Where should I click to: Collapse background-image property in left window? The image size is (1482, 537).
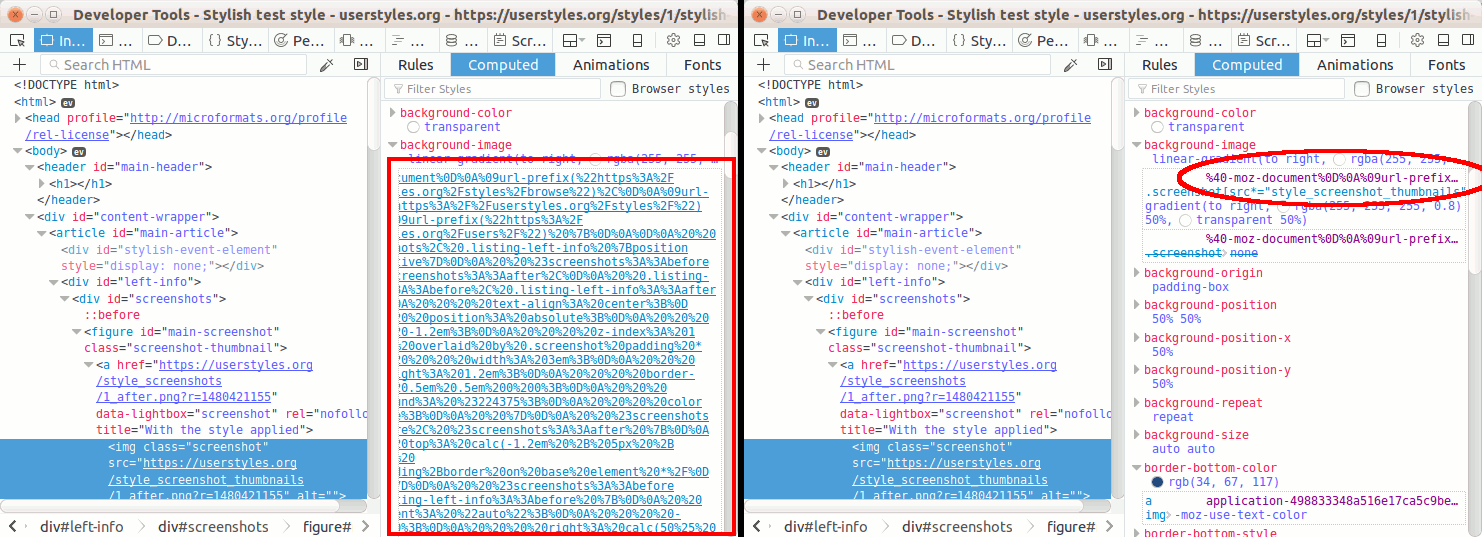coord(393,145)
